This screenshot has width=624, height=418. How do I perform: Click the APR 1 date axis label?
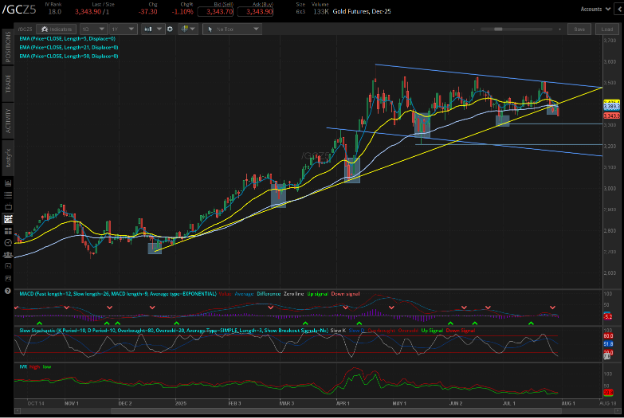[x=342, y=403]
